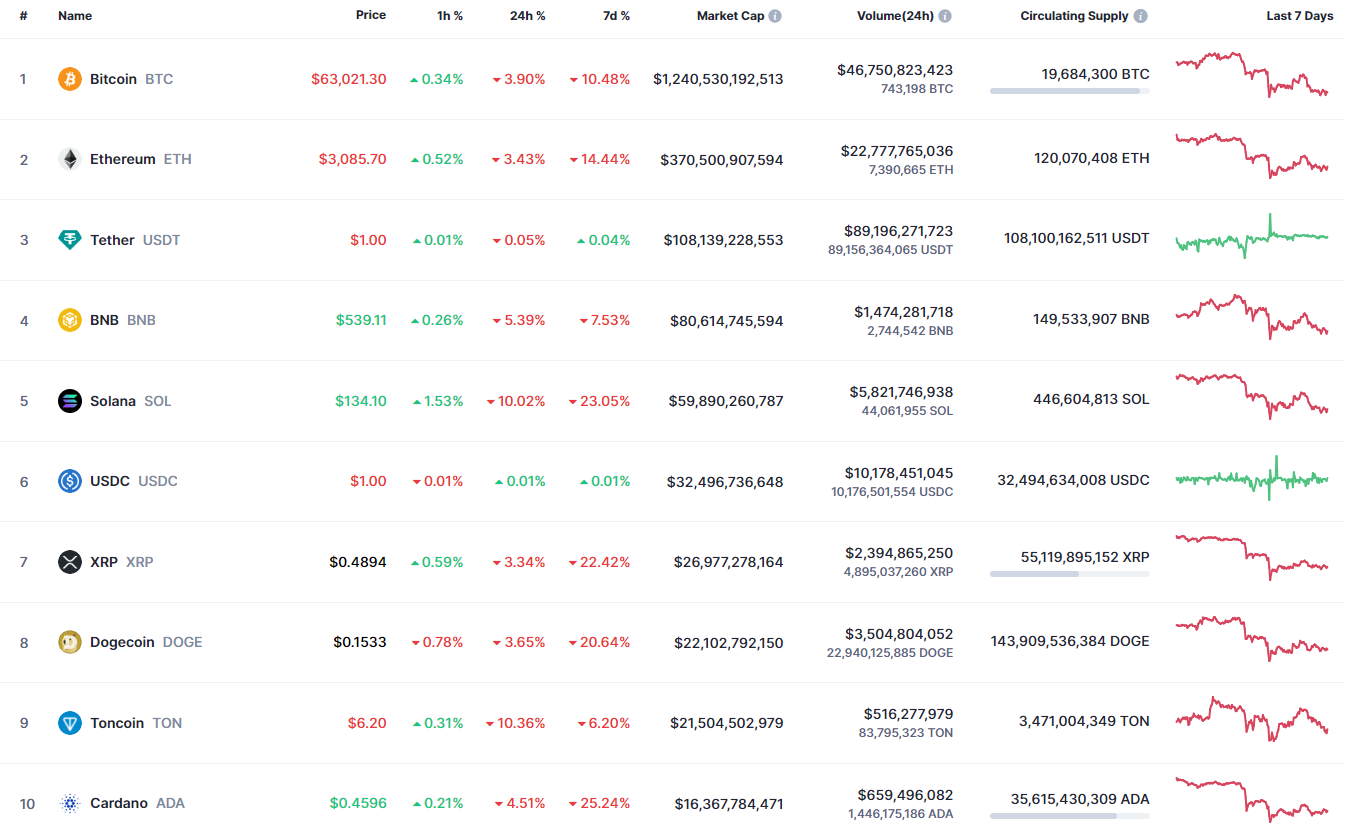The width and height of the screenshot is (1359, 836).
Task: Click the Solana logo icon
Action: [70, 401]
